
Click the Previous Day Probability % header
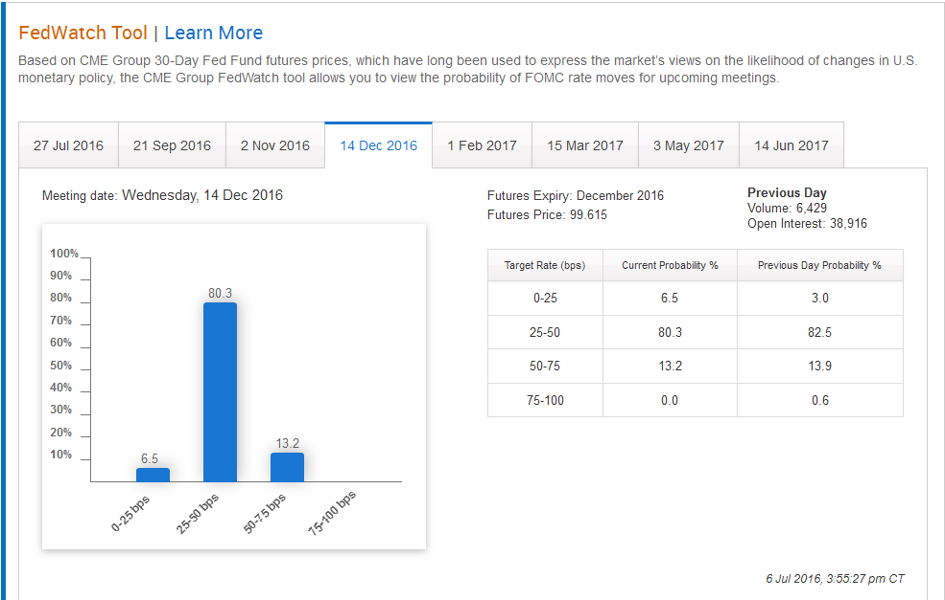pyautogui.click(x=820, y=265)
